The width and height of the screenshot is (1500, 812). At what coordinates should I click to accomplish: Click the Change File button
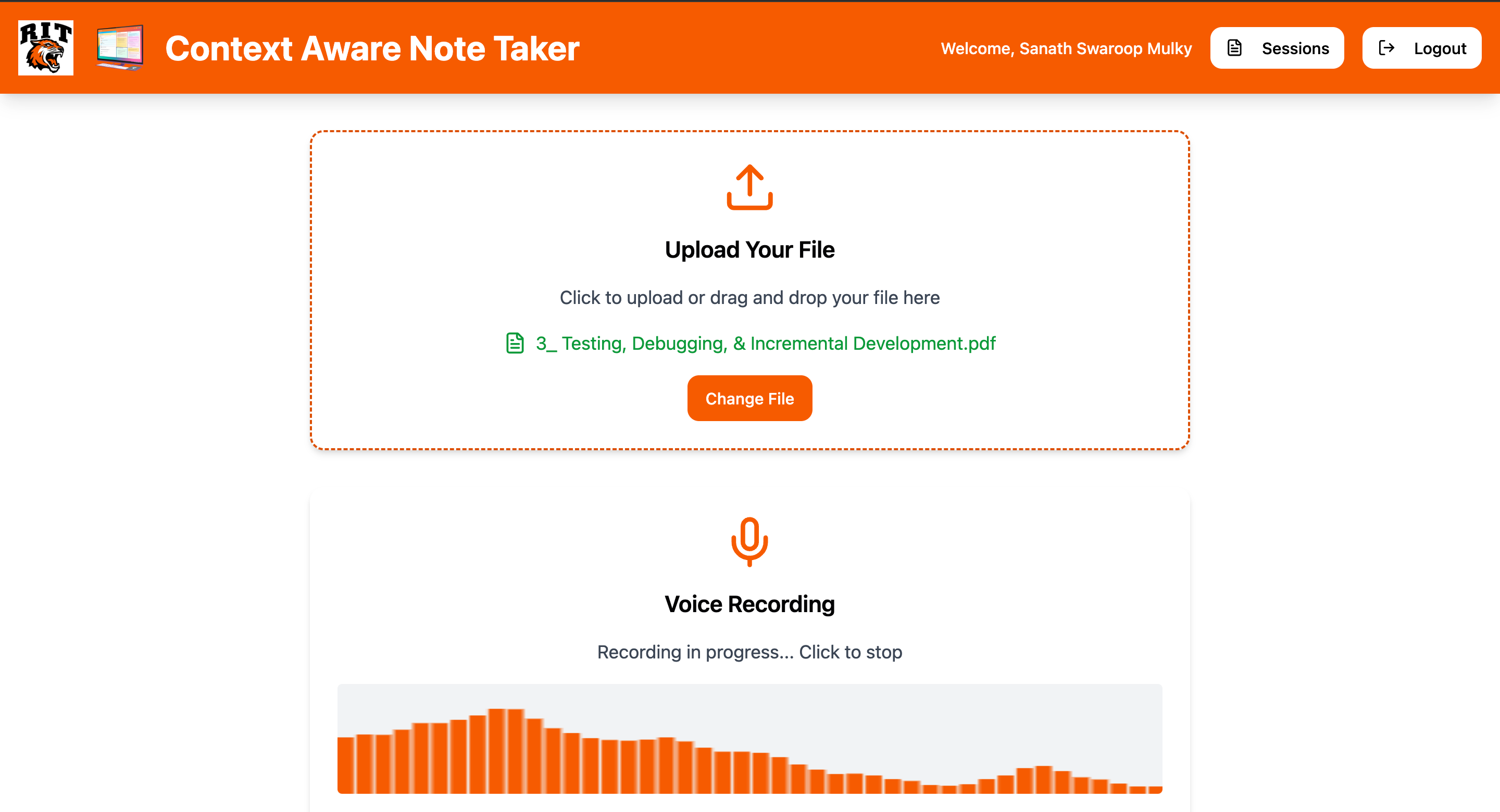coord(749,399)
